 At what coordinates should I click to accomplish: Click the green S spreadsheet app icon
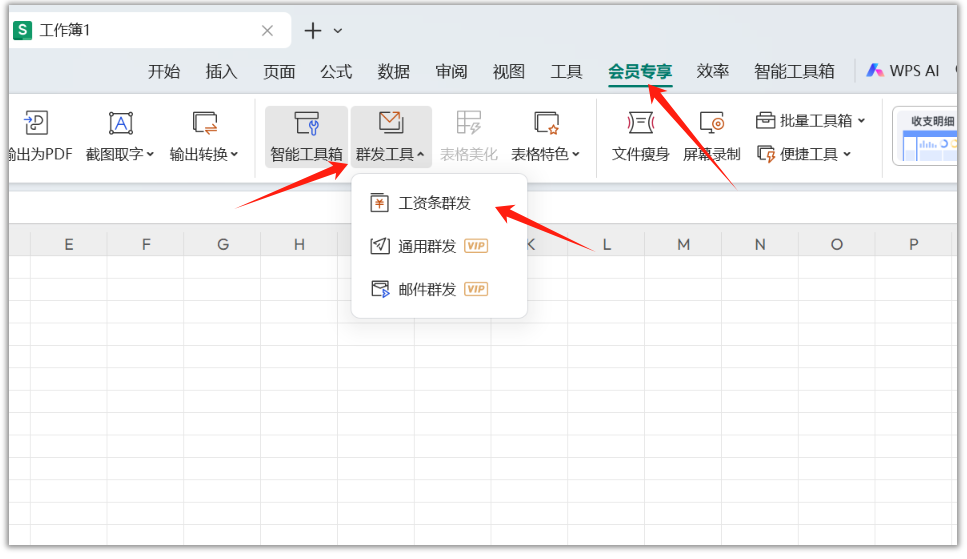(22, 30)
